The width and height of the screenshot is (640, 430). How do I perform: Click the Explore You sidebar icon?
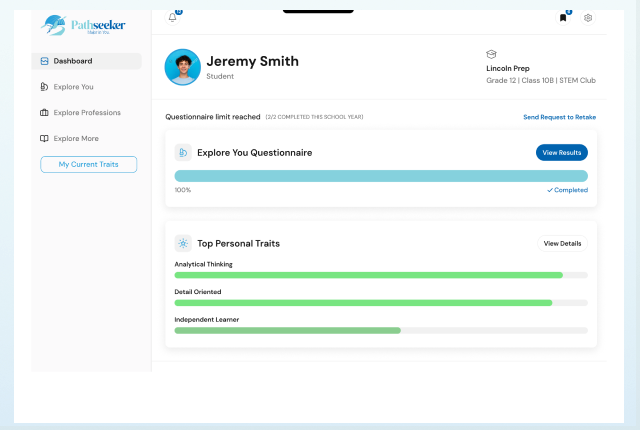pyautogui.click(x=44, y=87)
